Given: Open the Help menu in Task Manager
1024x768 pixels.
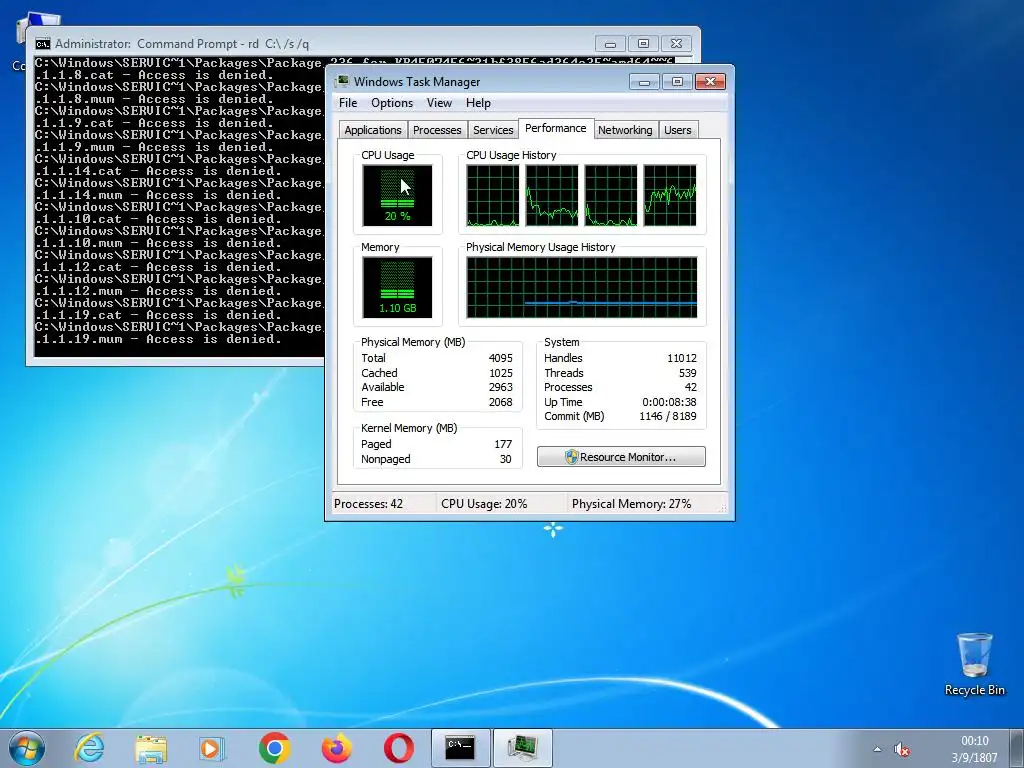Looking at the screenshot, I should click(478, 103).
